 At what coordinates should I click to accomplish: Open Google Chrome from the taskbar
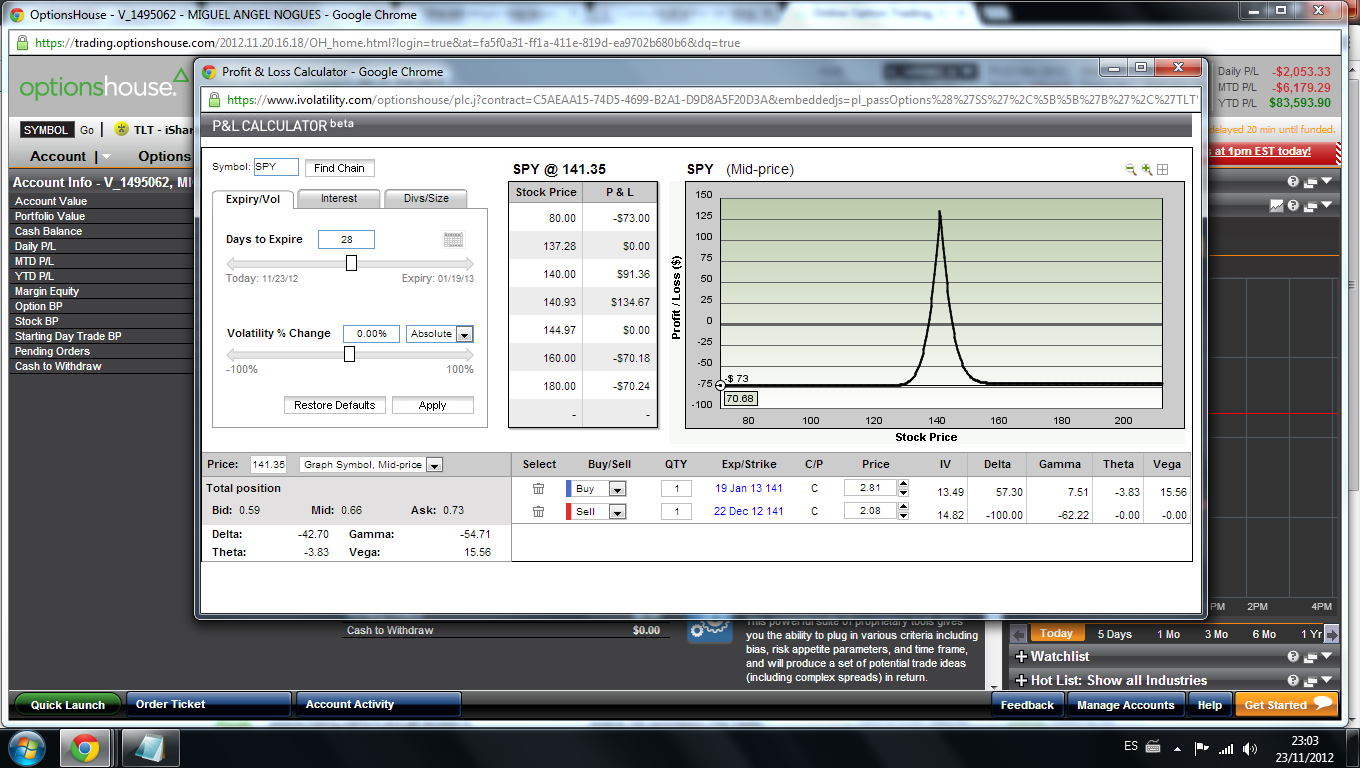click(84, 747)
